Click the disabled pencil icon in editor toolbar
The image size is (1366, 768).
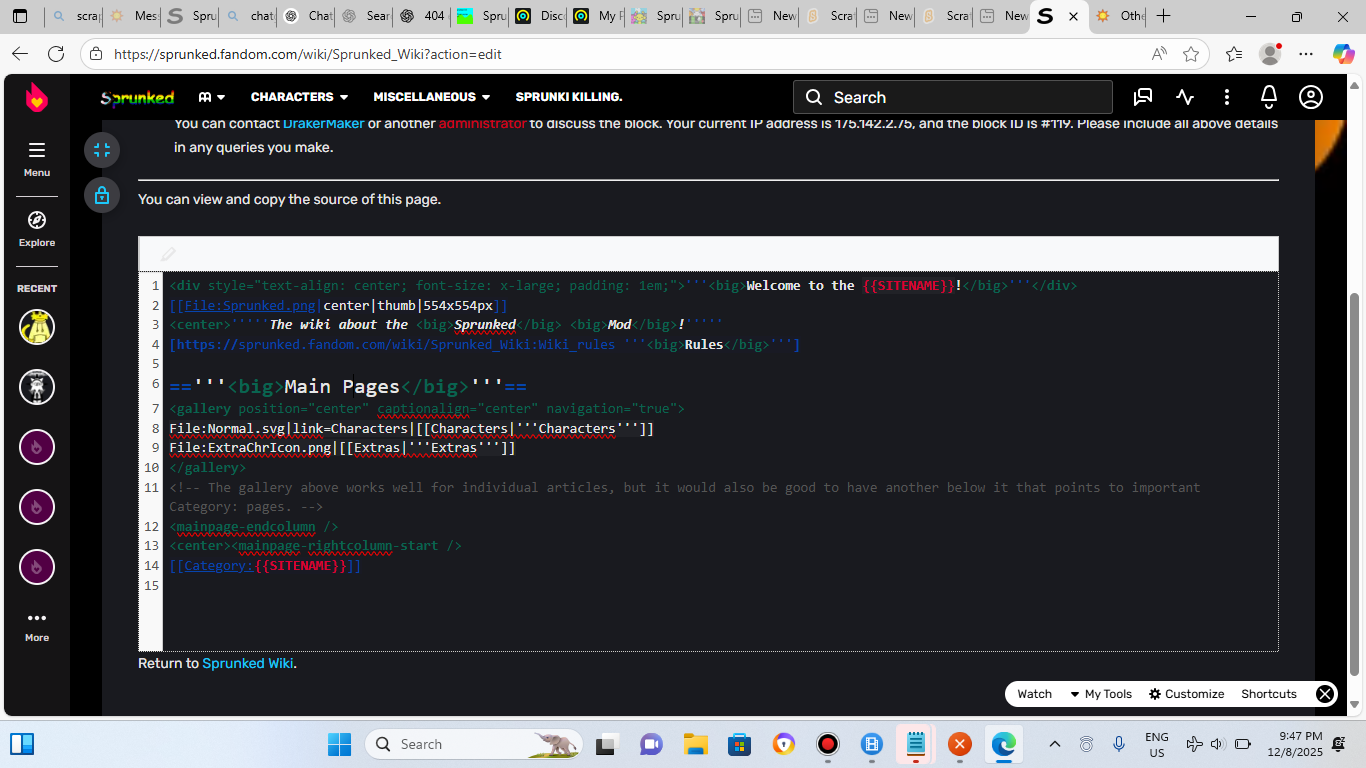168,254
